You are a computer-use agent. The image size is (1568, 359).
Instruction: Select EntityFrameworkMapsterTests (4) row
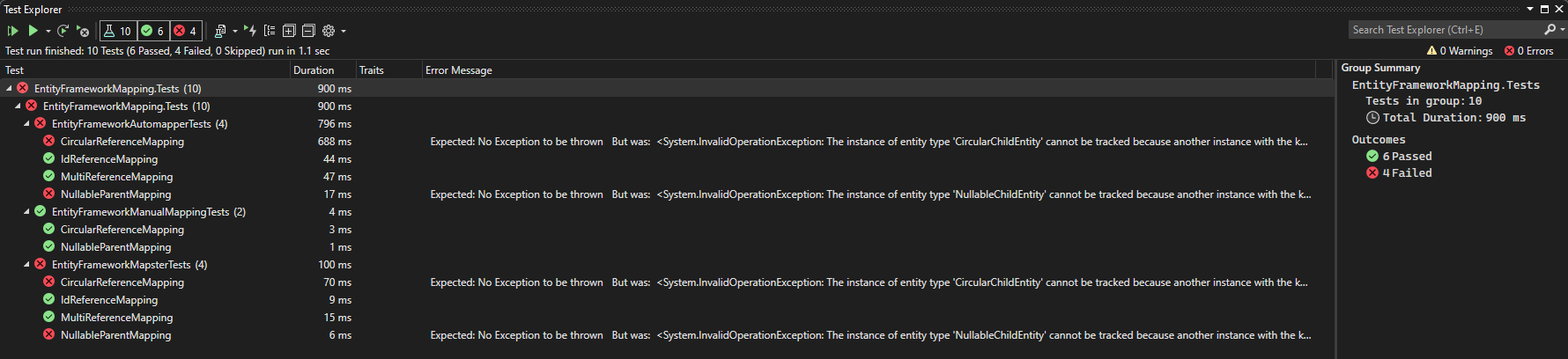point(668,264)
